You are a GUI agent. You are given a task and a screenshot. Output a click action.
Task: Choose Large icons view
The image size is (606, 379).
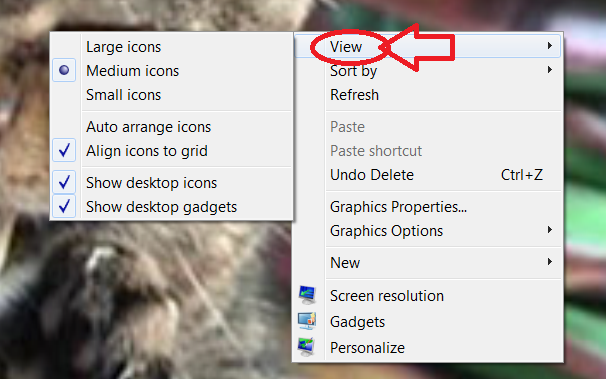pos(123,47)
